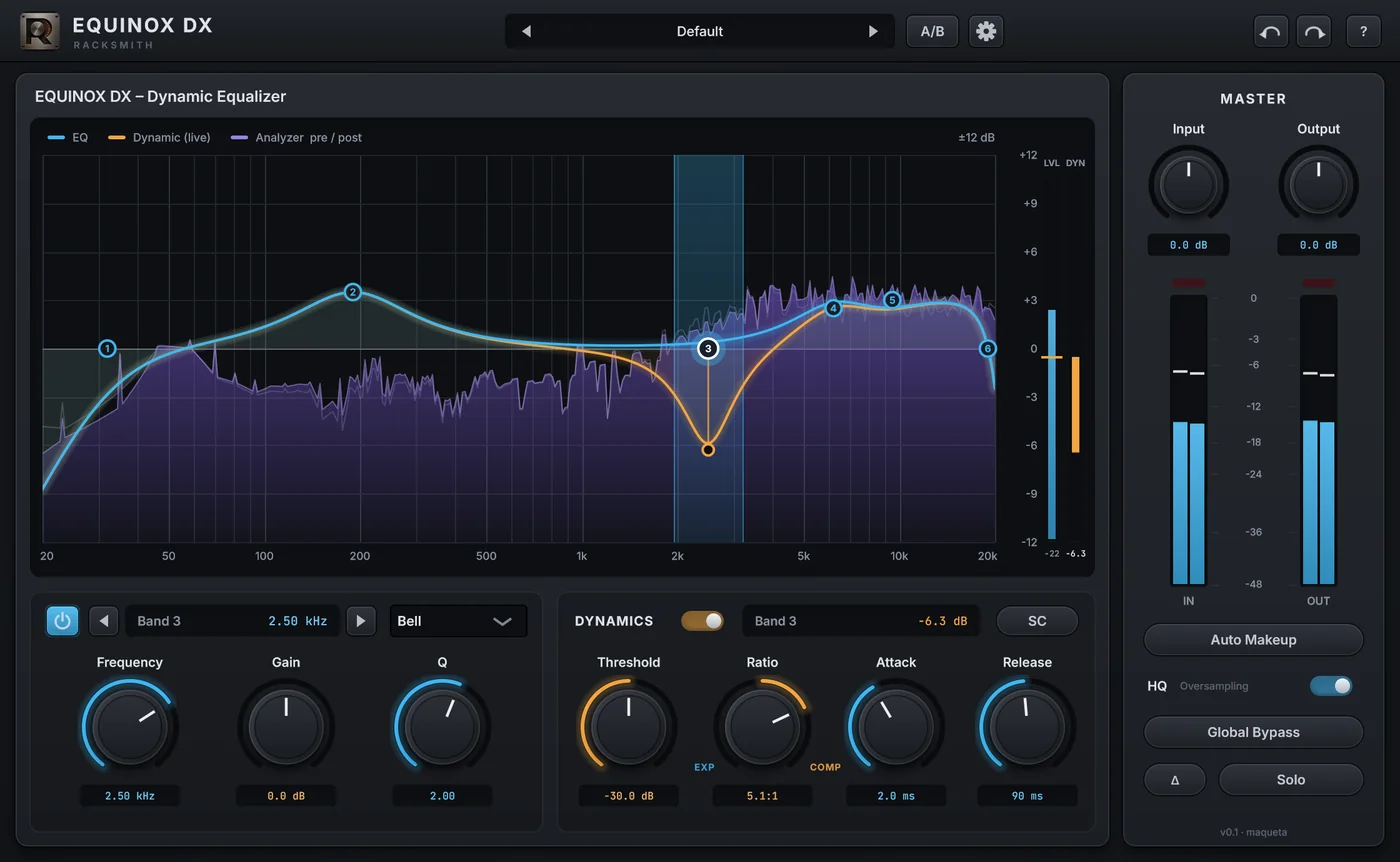
Task: Open help with the question mark icon
Action: (1363, 32)
